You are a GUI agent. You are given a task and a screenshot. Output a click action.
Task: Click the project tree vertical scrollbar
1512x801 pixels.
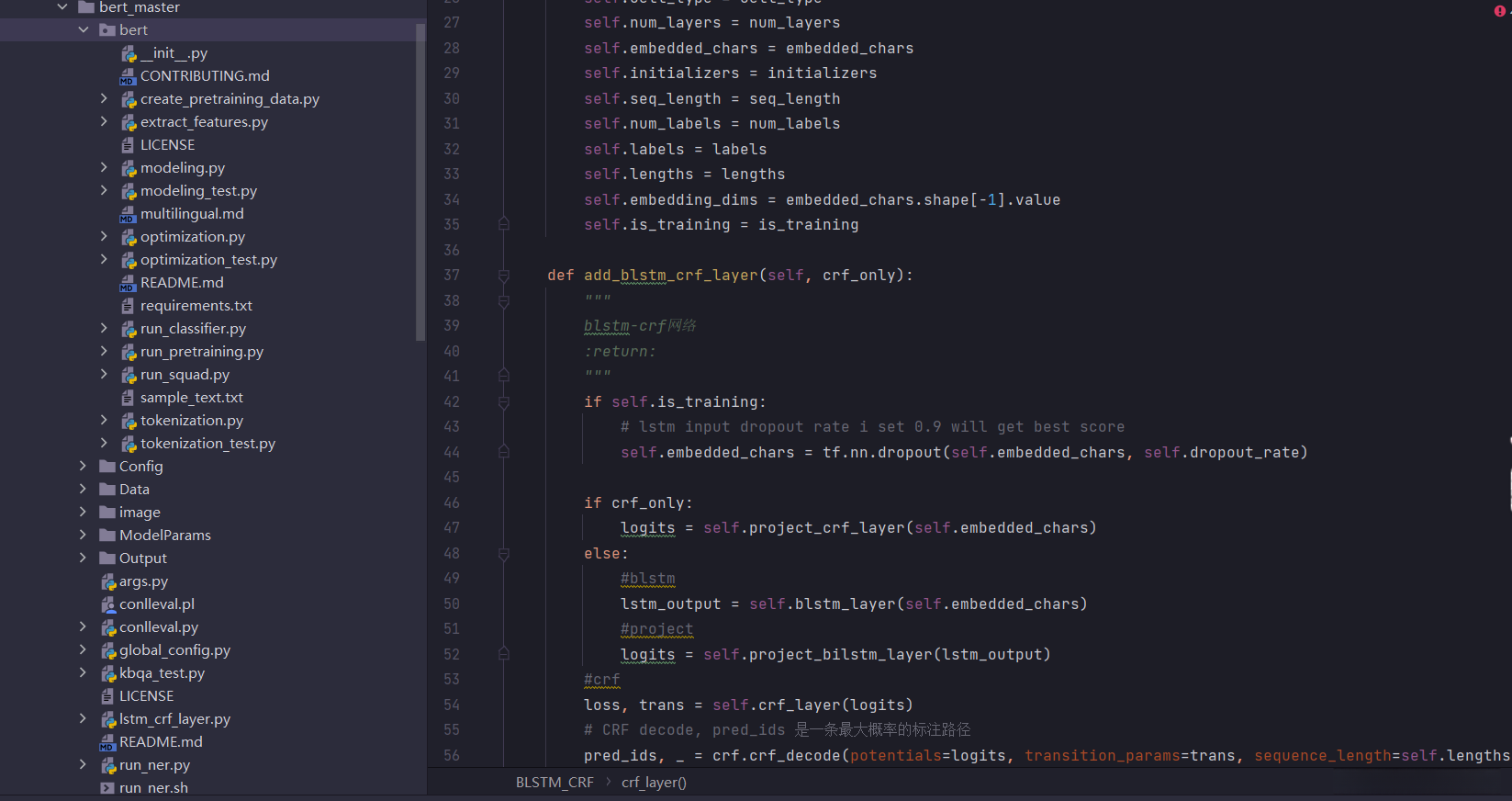click(420, 182)
